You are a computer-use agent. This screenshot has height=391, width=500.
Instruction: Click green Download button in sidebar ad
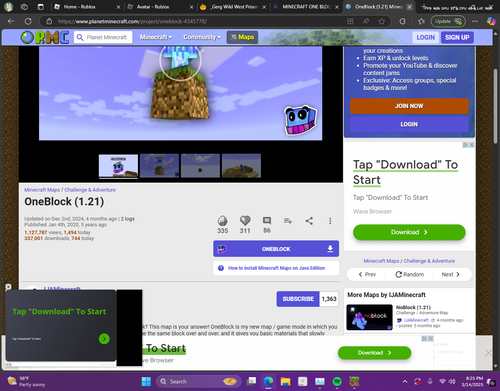pos(409,232)
